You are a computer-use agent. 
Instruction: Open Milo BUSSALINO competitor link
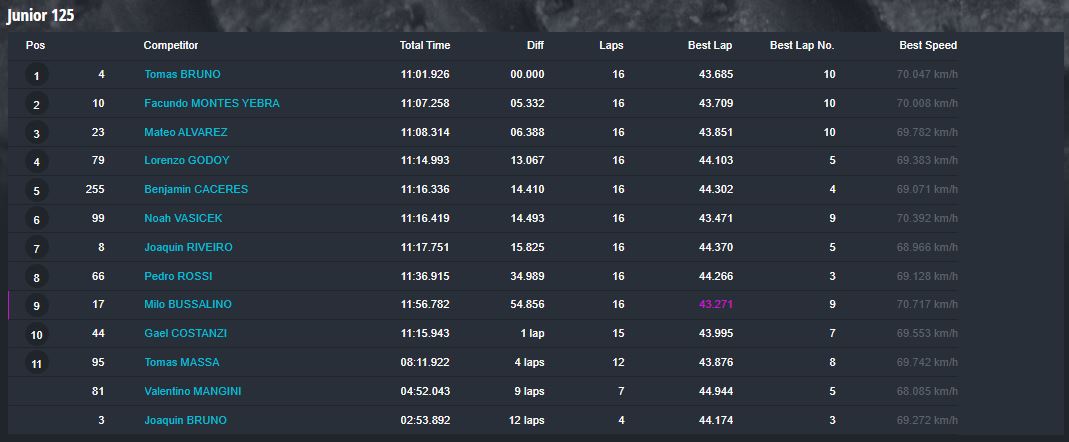pos(187,305)
